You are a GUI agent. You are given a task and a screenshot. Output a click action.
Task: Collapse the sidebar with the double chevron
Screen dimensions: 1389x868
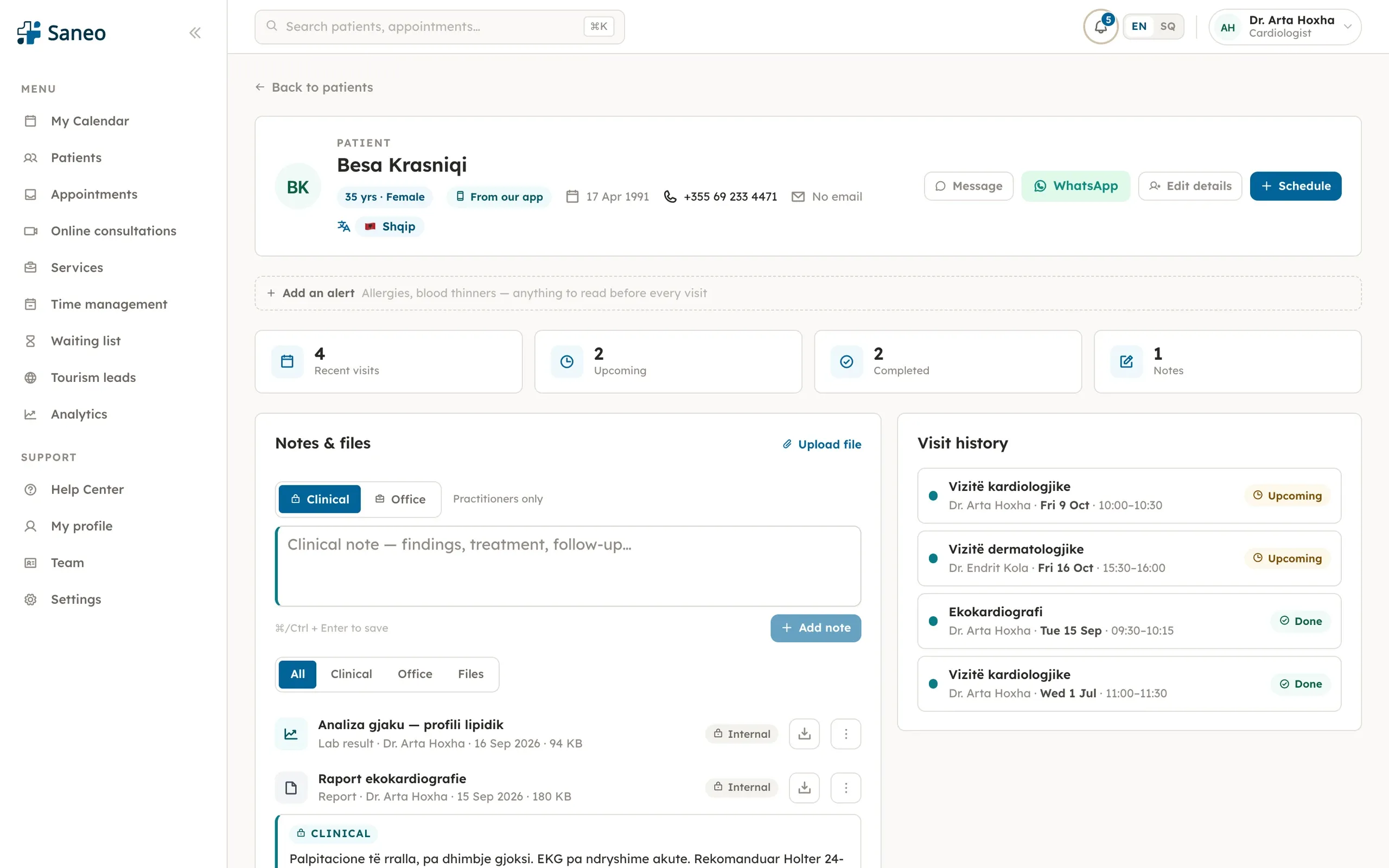(x=195, y=33)
